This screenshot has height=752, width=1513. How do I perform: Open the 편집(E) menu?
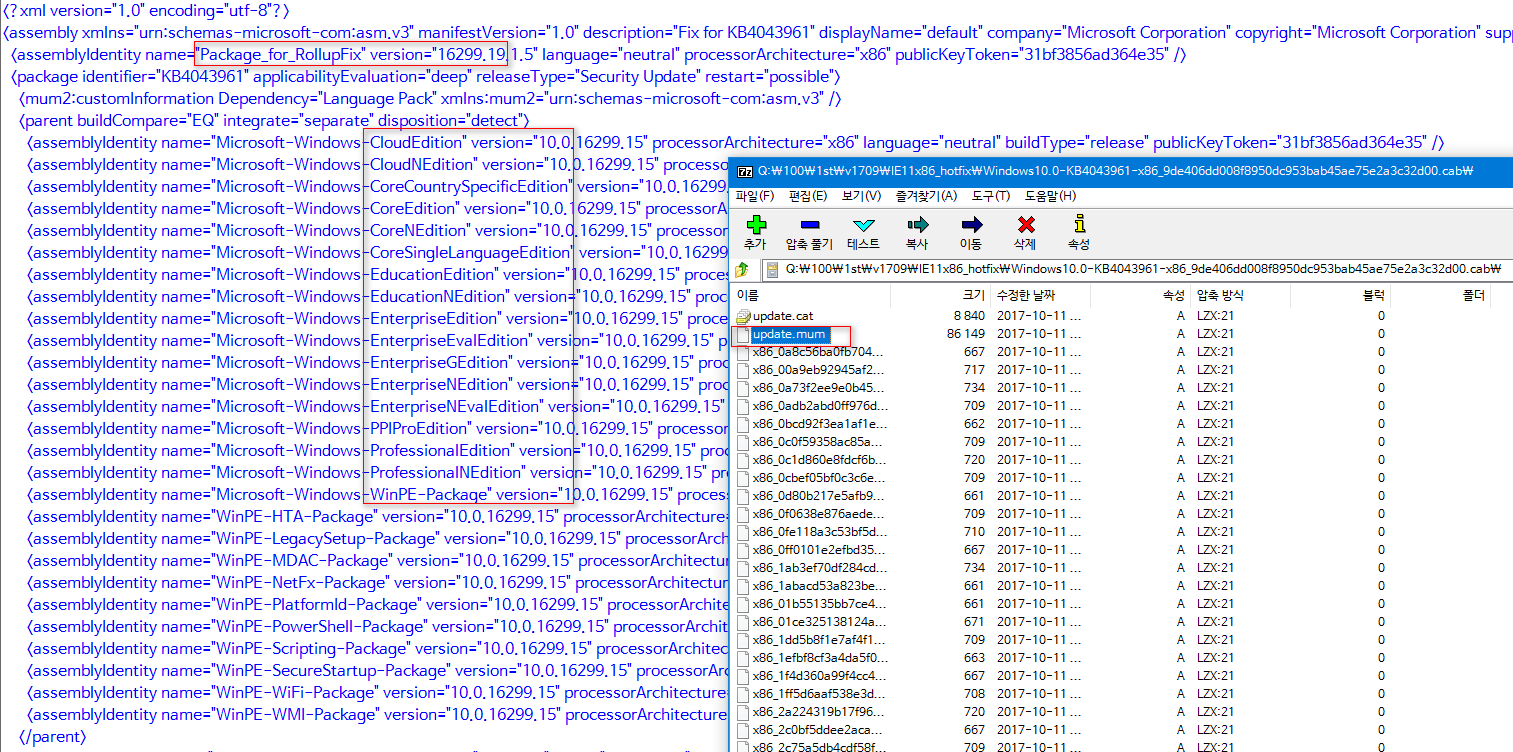coord(808,196)
